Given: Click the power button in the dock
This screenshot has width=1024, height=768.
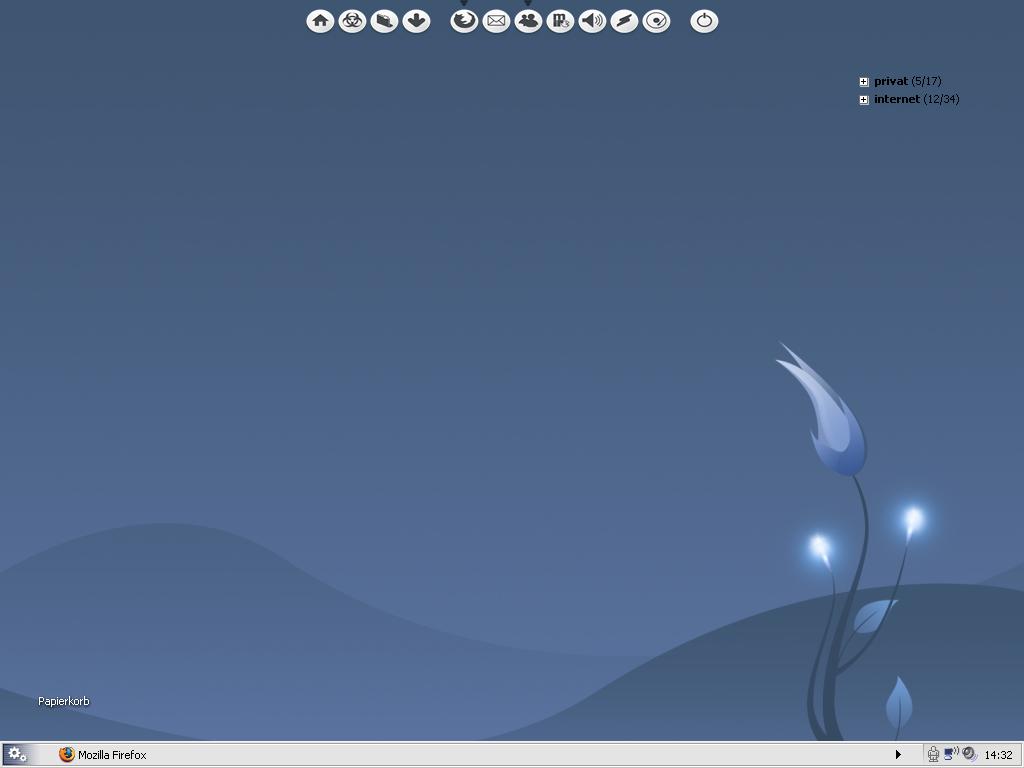Looking at the screenshot, I should [x=704, y=21].
